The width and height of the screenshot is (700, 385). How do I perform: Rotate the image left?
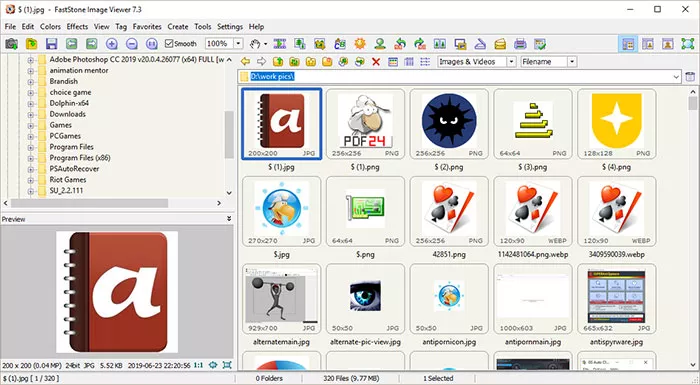pos(400,44)
